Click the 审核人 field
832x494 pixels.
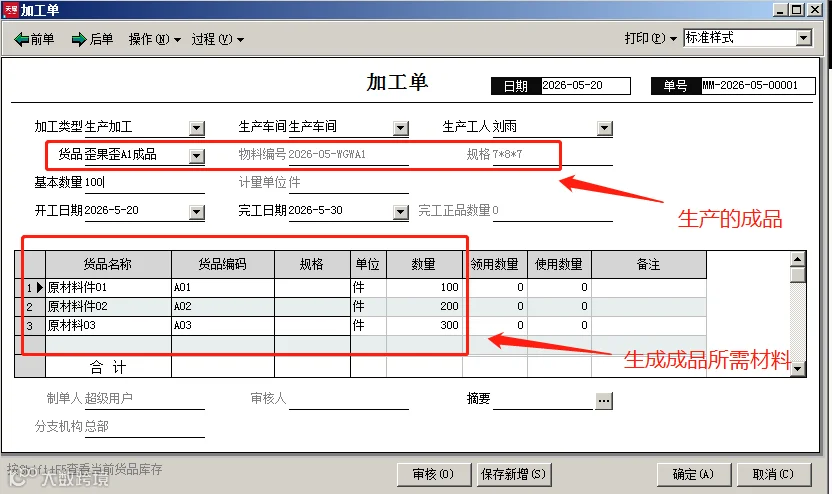[x=349, y=399]
